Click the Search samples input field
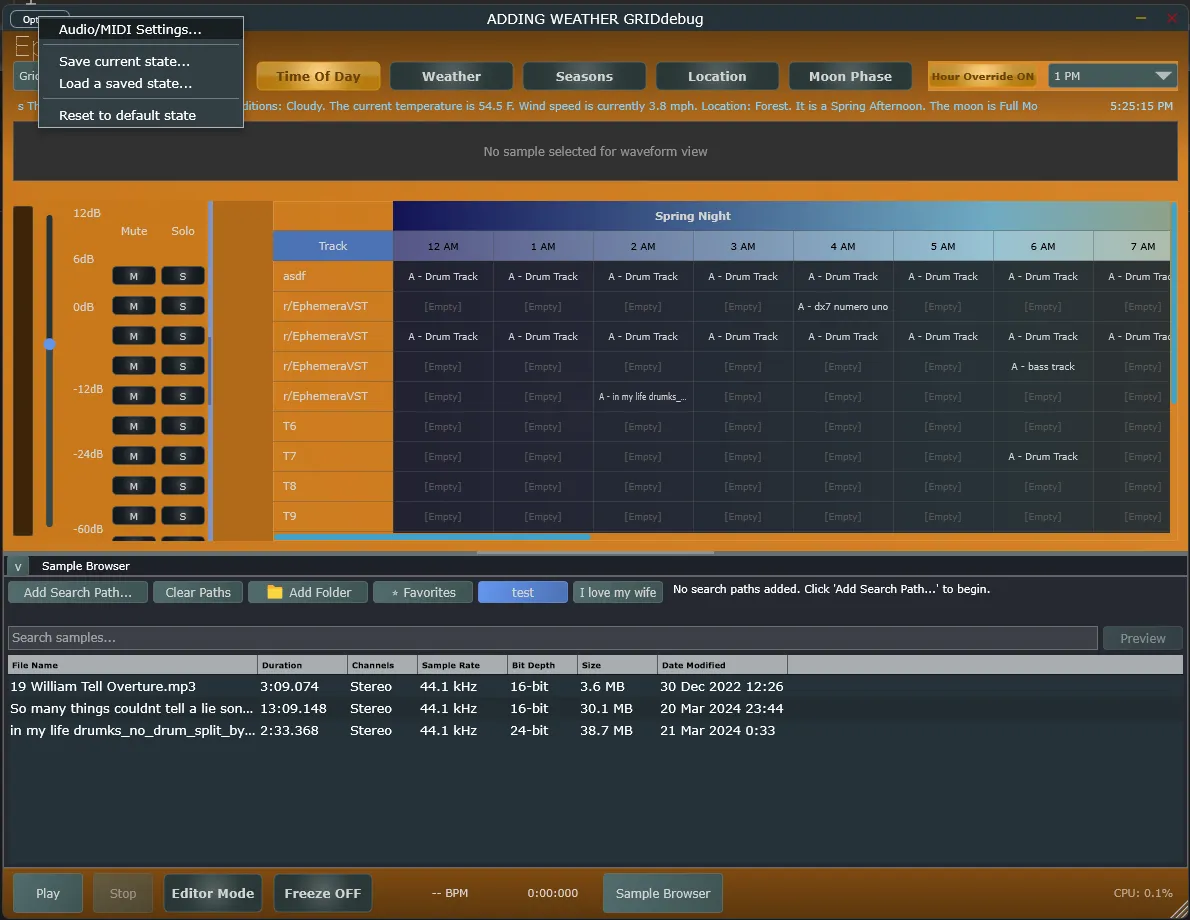 pos(552,638)
